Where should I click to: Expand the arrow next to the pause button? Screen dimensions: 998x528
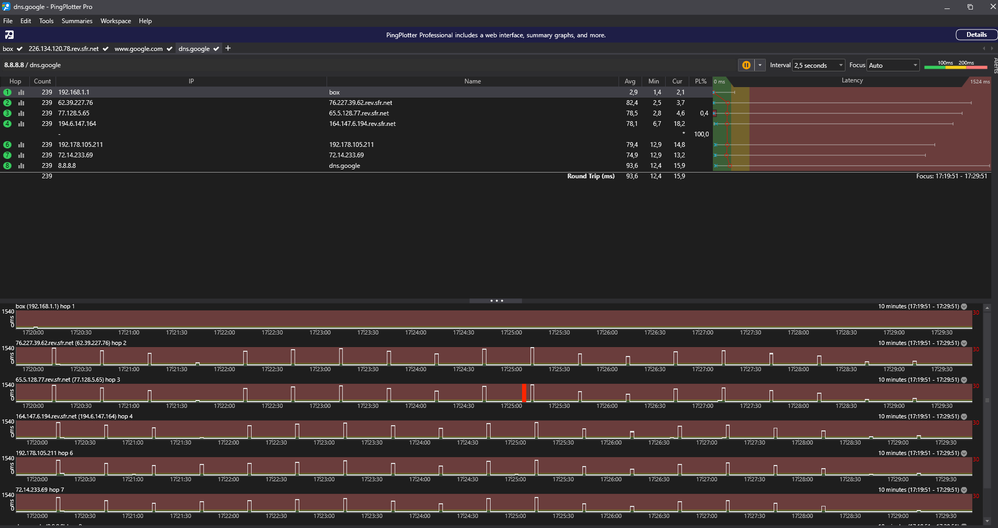pyautogui.click(x=760, y=65)
